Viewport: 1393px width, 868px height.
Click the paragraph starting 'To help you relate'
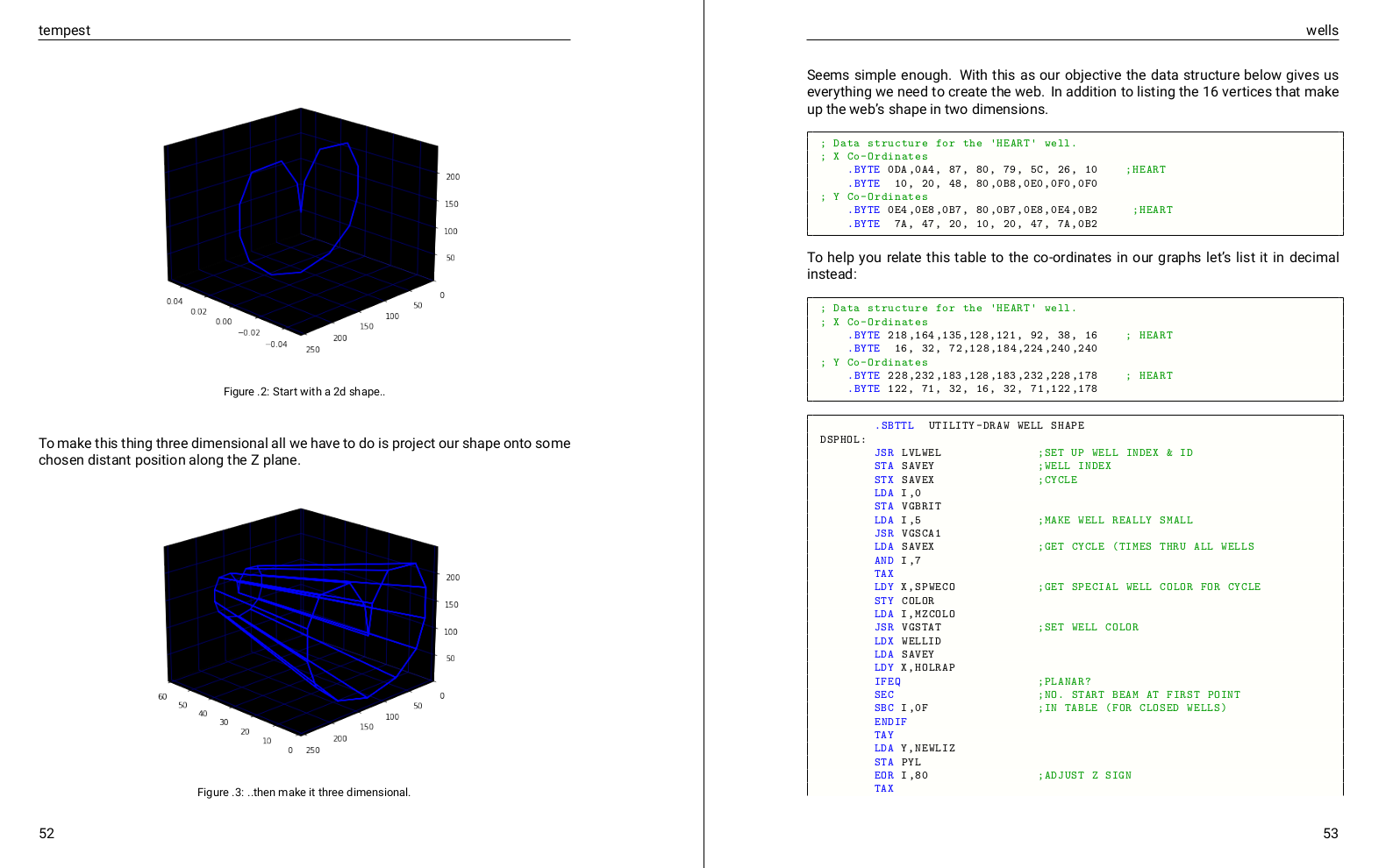(1072, 266)
